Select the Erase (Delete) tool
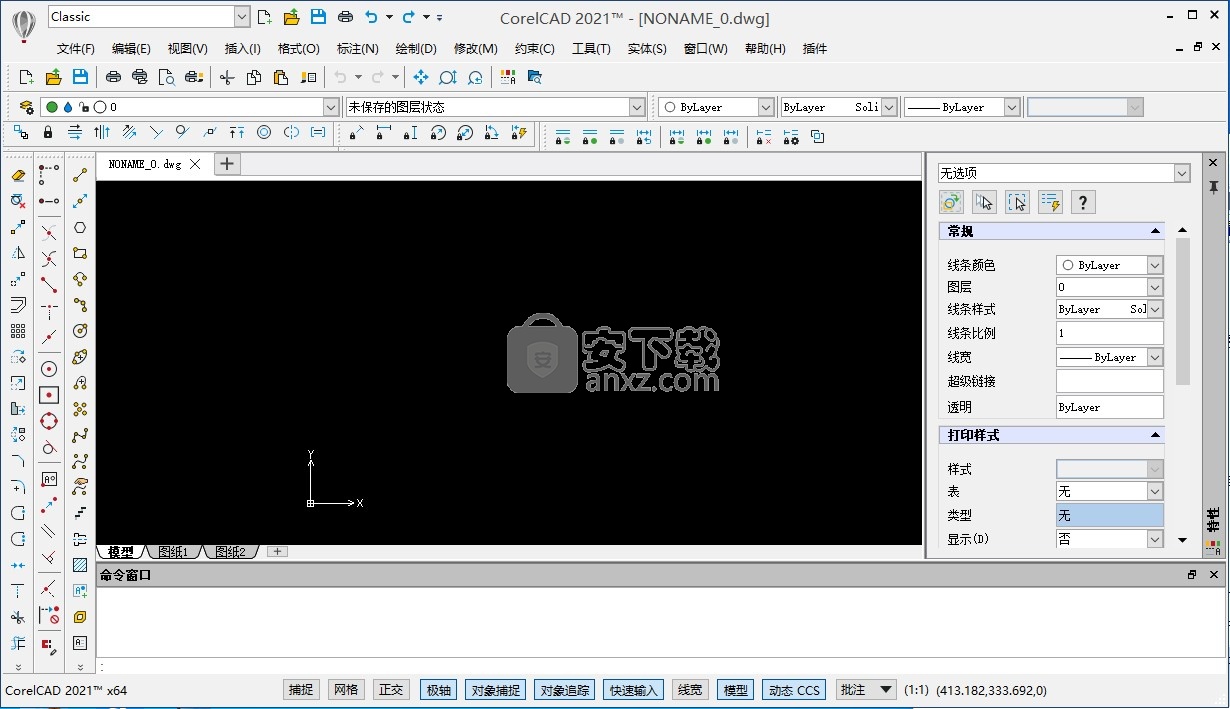The height and width of the screenshot is (709, 1230). pyautogui.click(x=17, y=175)
